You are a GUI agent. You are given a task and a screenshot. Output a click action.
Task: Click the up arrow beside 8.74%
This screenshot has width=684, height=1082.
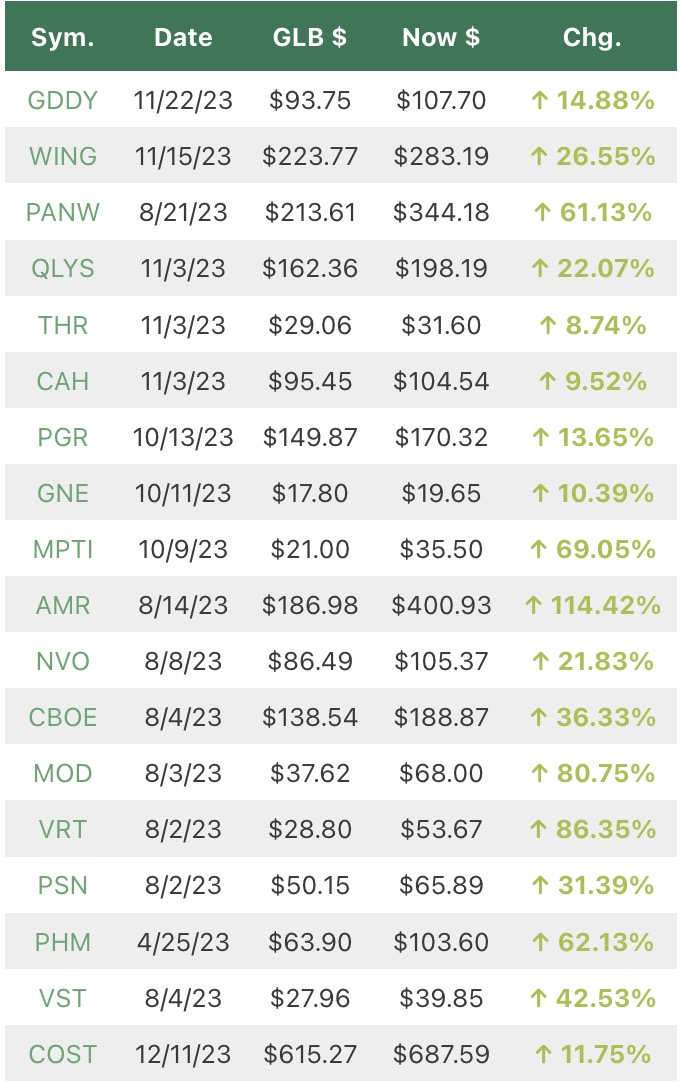(548, 326)
